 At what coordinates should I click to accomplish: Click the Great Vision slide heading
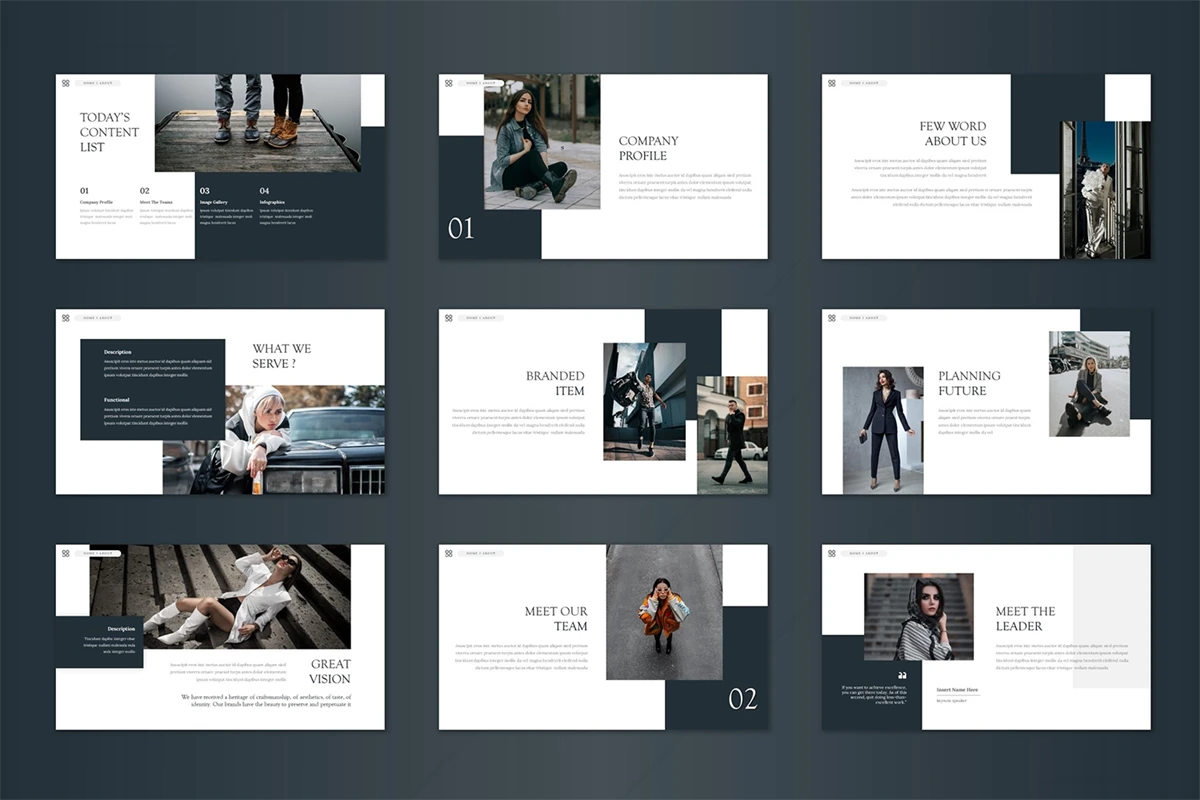pyautogui.click(x=329, y=671)
